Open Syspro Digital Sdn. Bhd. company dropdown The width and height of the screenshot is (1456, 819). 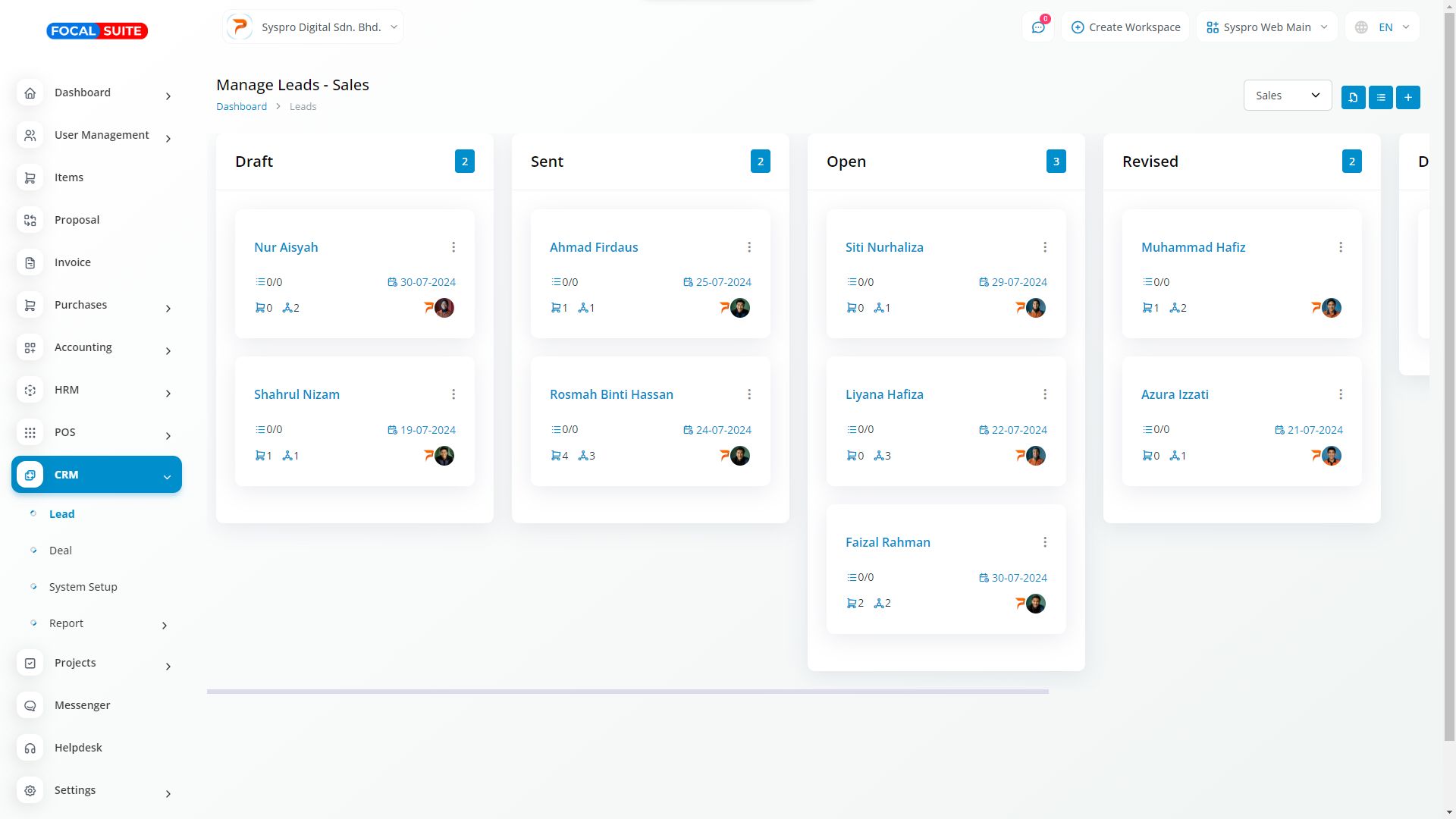(313, 27)
